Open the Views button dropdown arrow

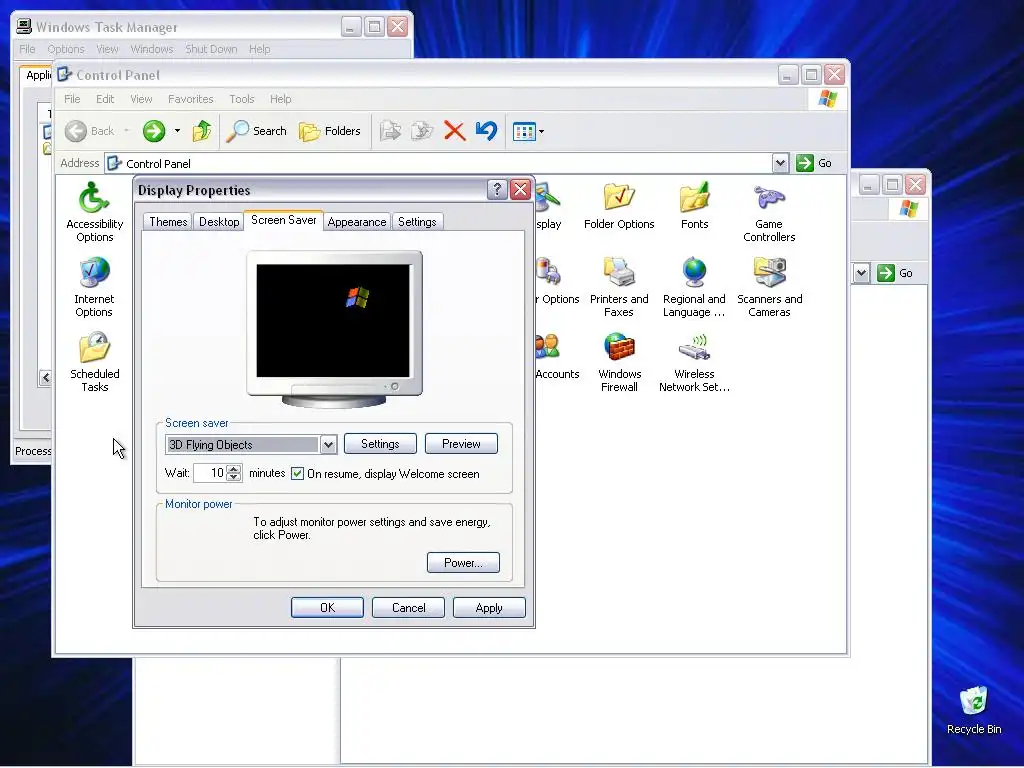tap(541, 131)
